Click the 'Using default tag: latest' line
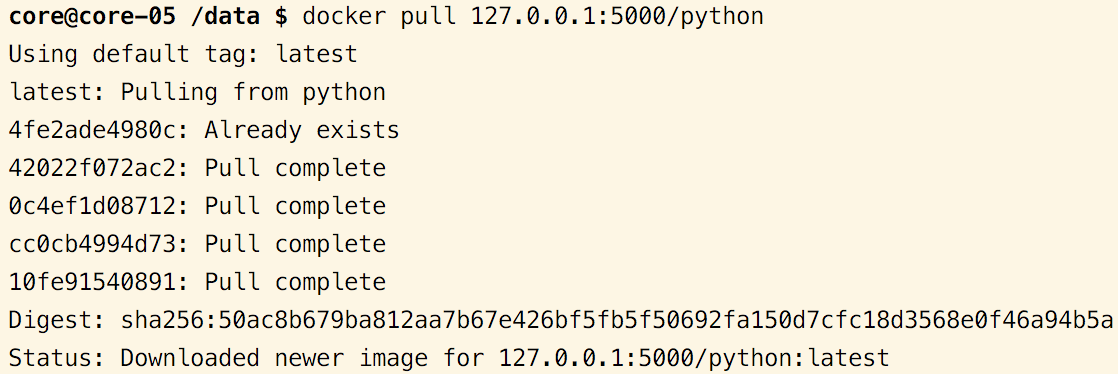 183,54
